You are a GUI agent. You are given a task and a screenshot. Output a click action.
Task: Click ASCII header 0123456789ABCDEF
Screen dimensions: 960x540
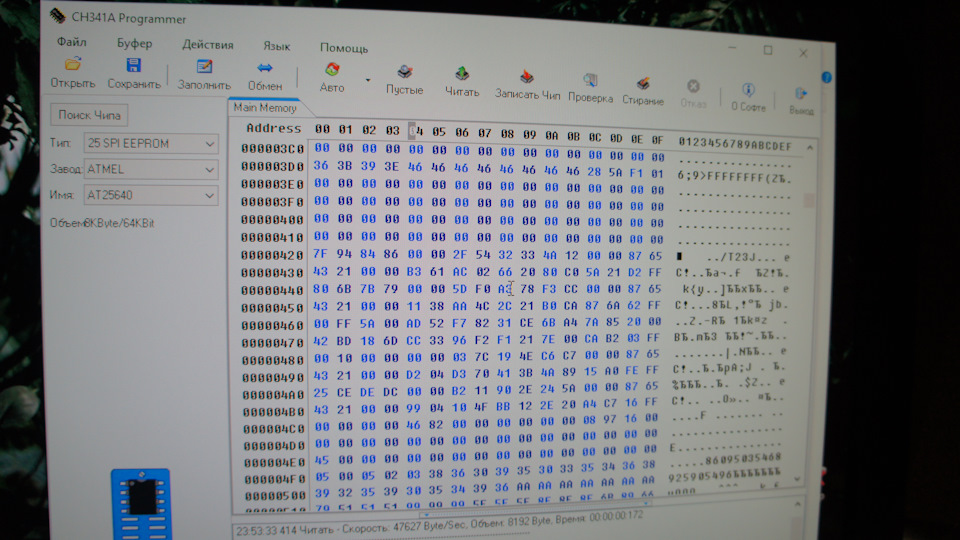tap(735, 143)
